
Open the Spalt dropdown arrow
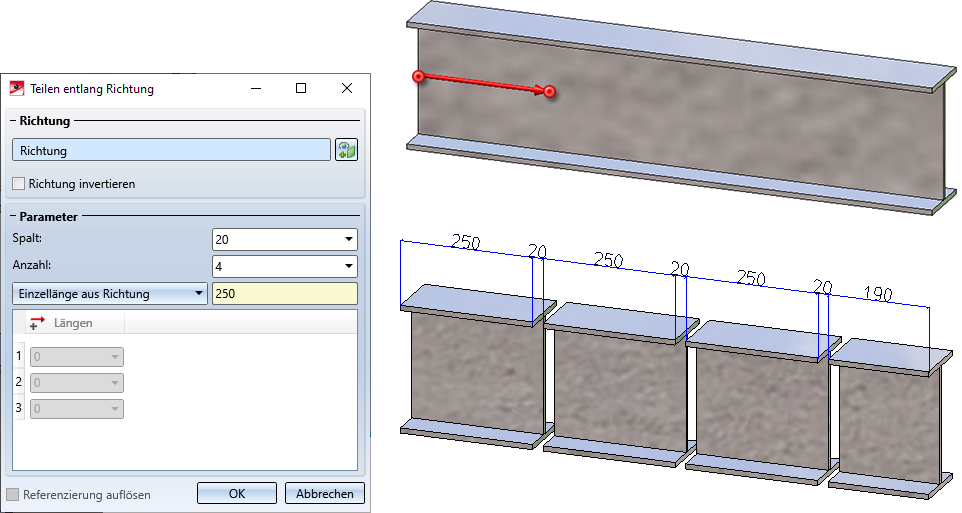(348, 239)
